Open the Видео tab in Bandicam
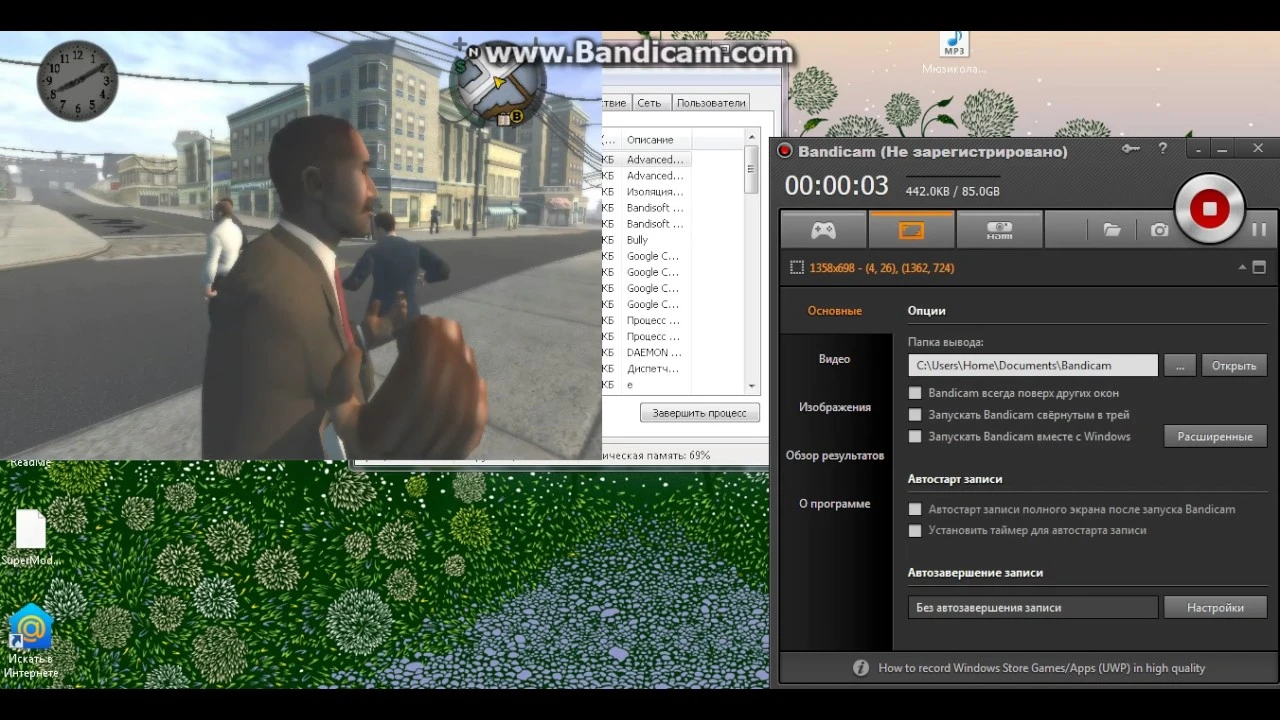1280x720 pixels. [x=835, y=359]
